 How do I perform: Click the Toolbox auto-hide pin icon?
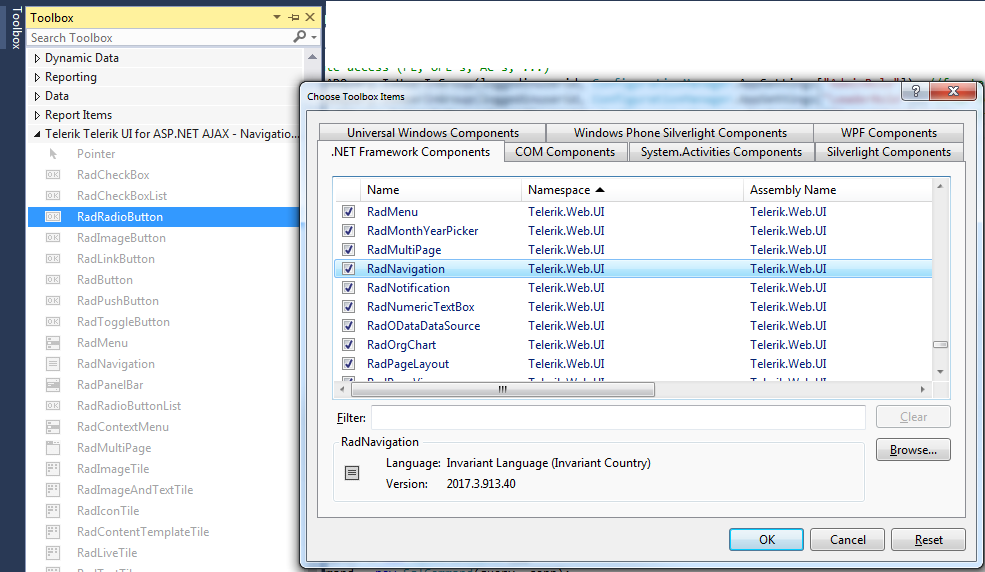pos(294,18)
